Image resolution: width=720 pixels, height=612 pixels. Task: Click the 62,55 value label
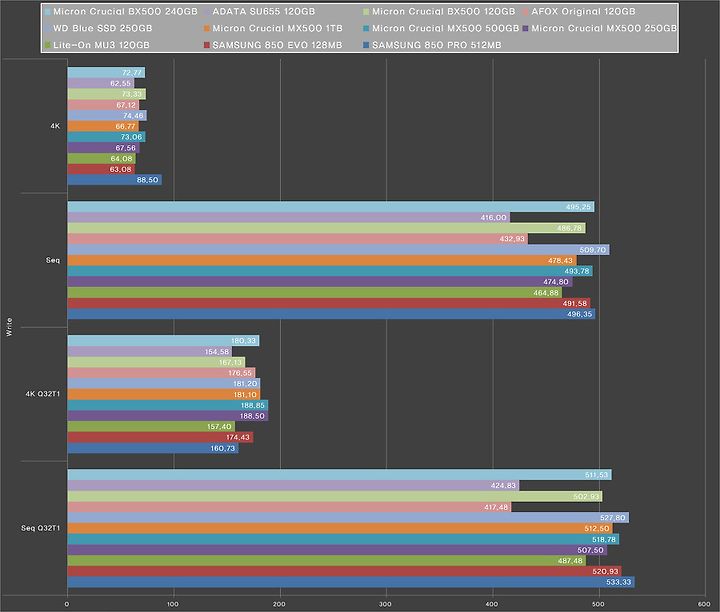click(x=121, y=84)
